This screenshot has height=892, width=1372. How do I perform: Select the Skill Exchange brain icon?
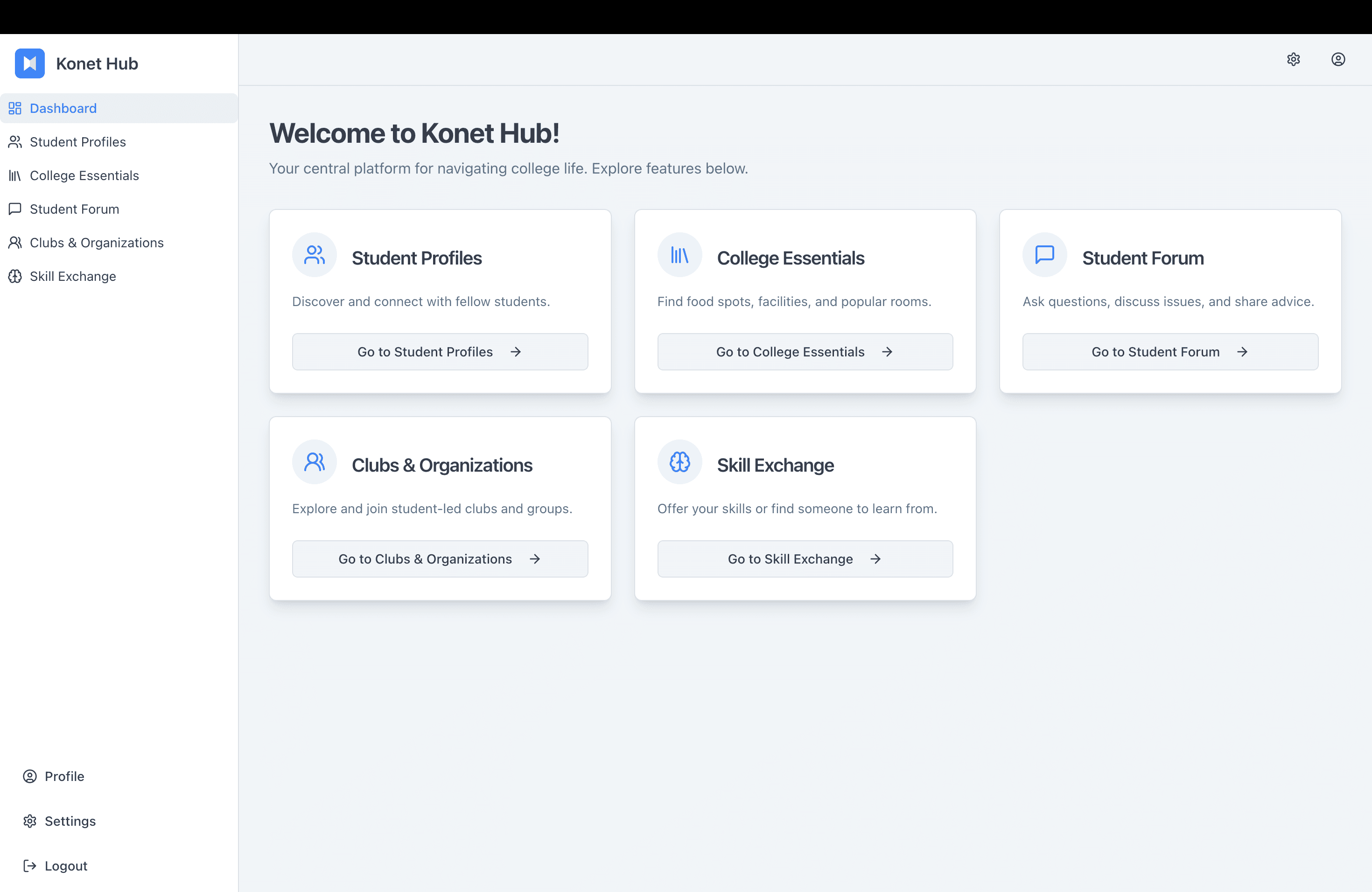tap(15, 276)
